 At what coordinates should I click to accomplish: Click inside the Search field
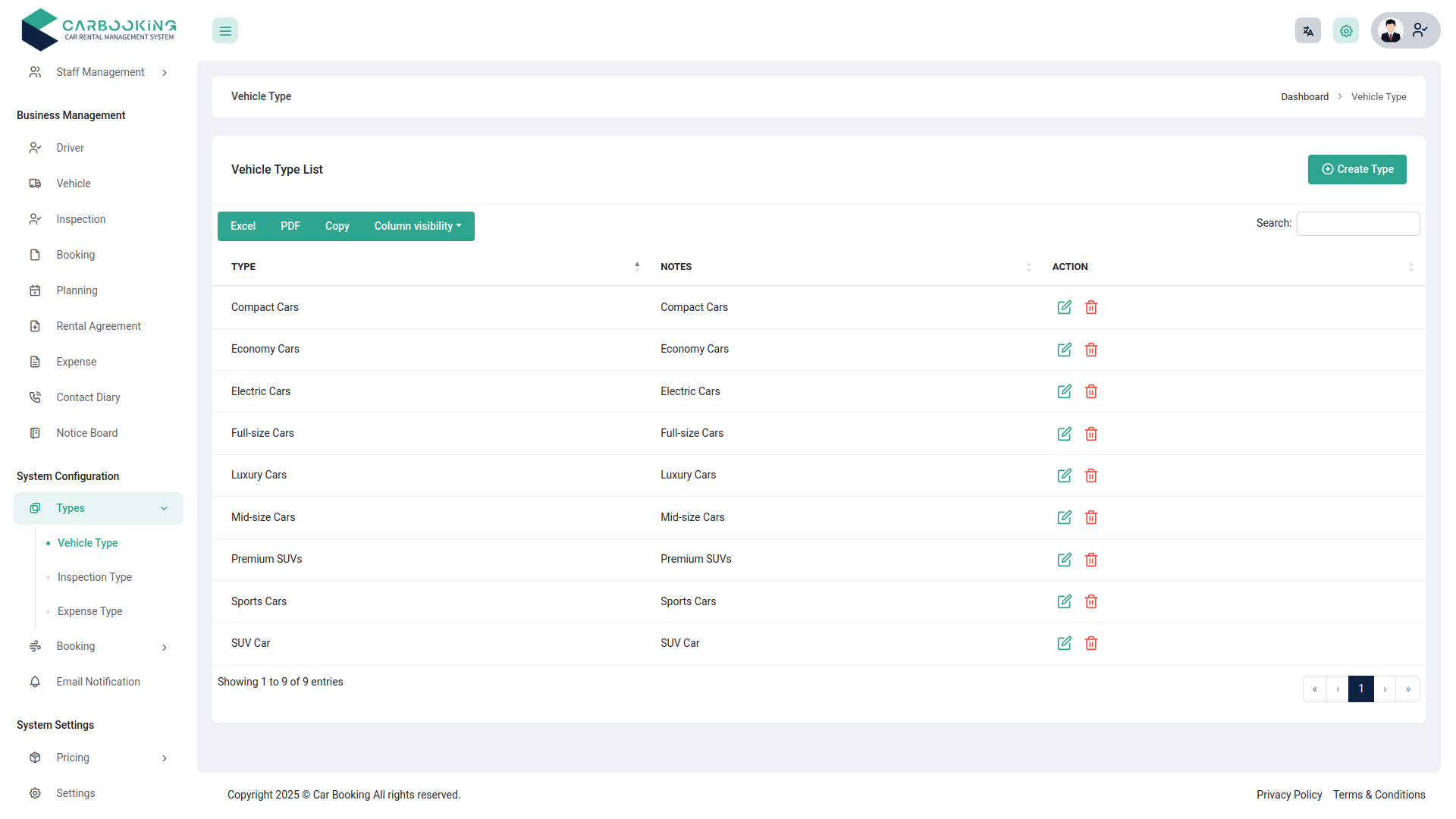coord(1357,223)
